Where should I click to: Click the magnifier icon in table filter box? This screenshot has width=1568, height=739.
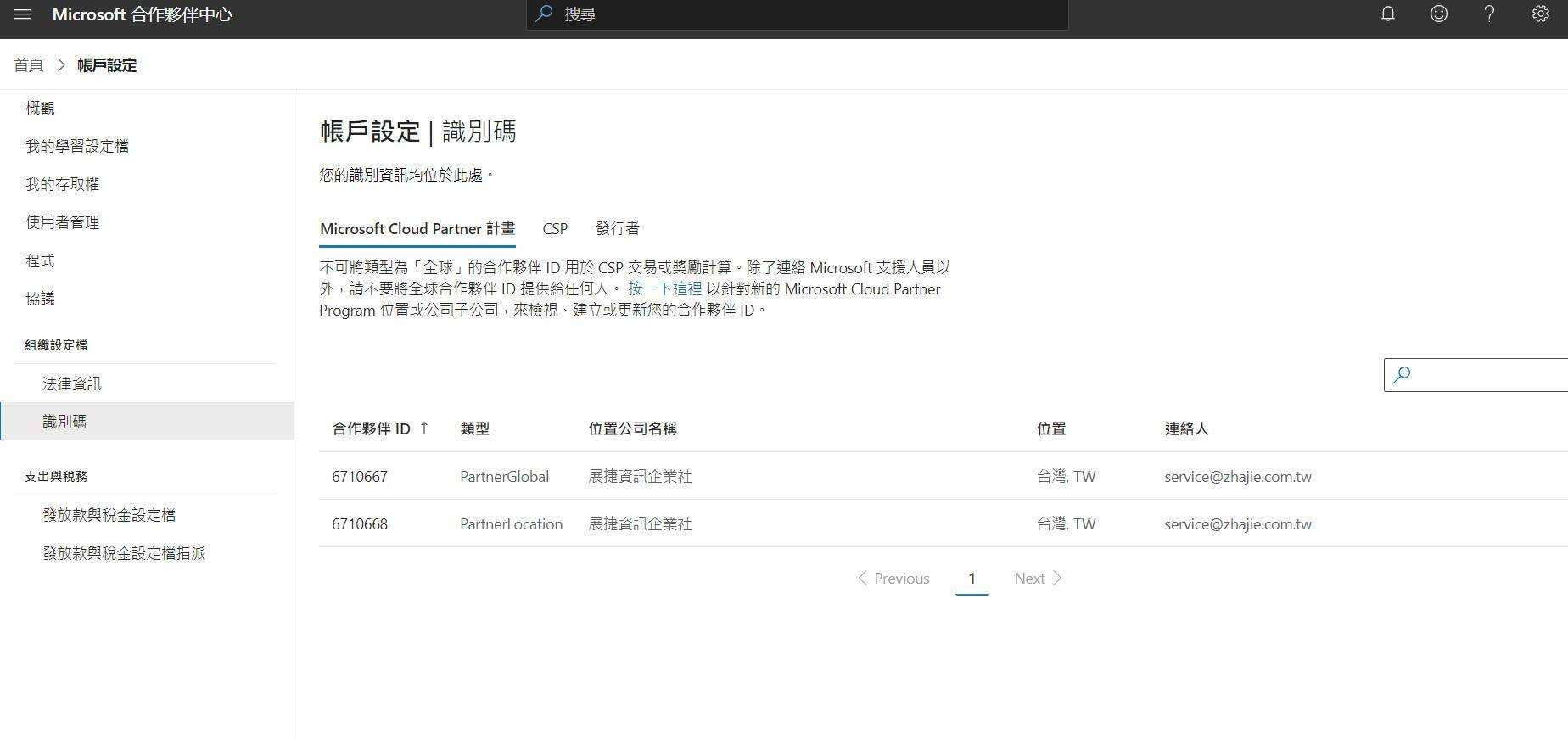(x=1402, y=374)
